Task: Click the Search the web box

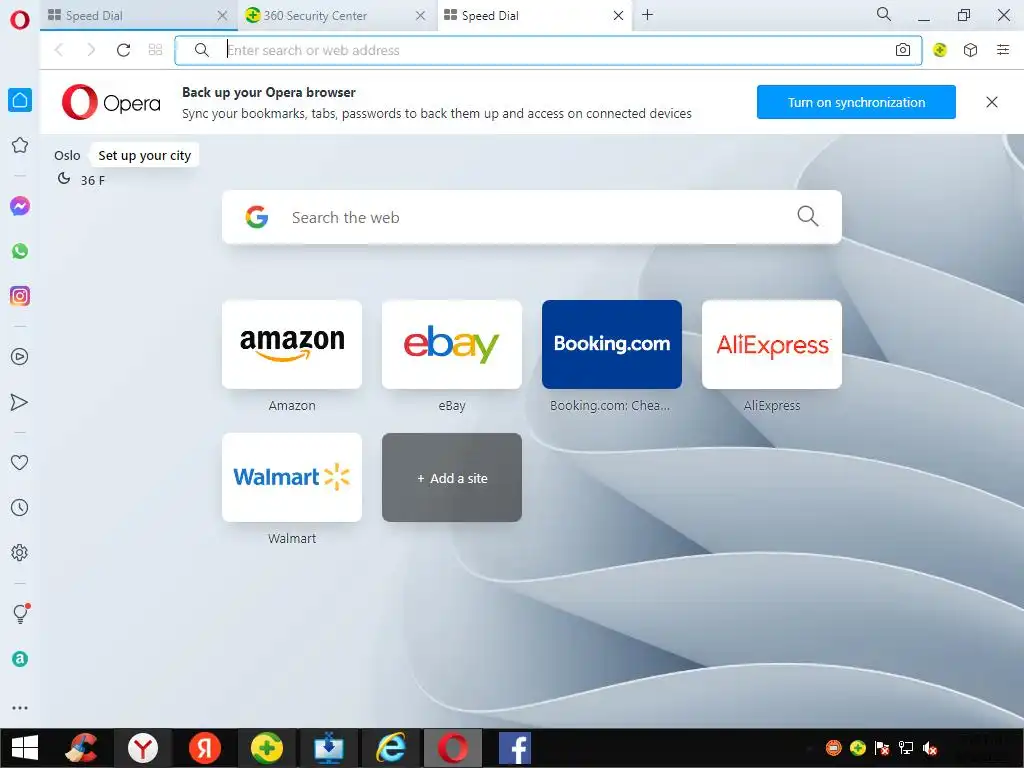Action: 532,217
